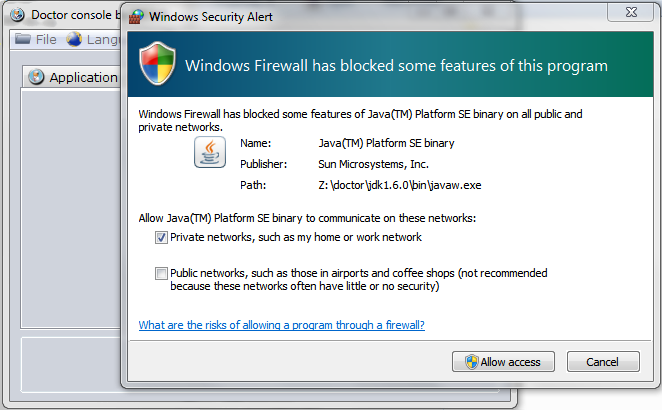Click the folder icon beside File menu
Screen dimensions: 662x410
coord(23,39)
